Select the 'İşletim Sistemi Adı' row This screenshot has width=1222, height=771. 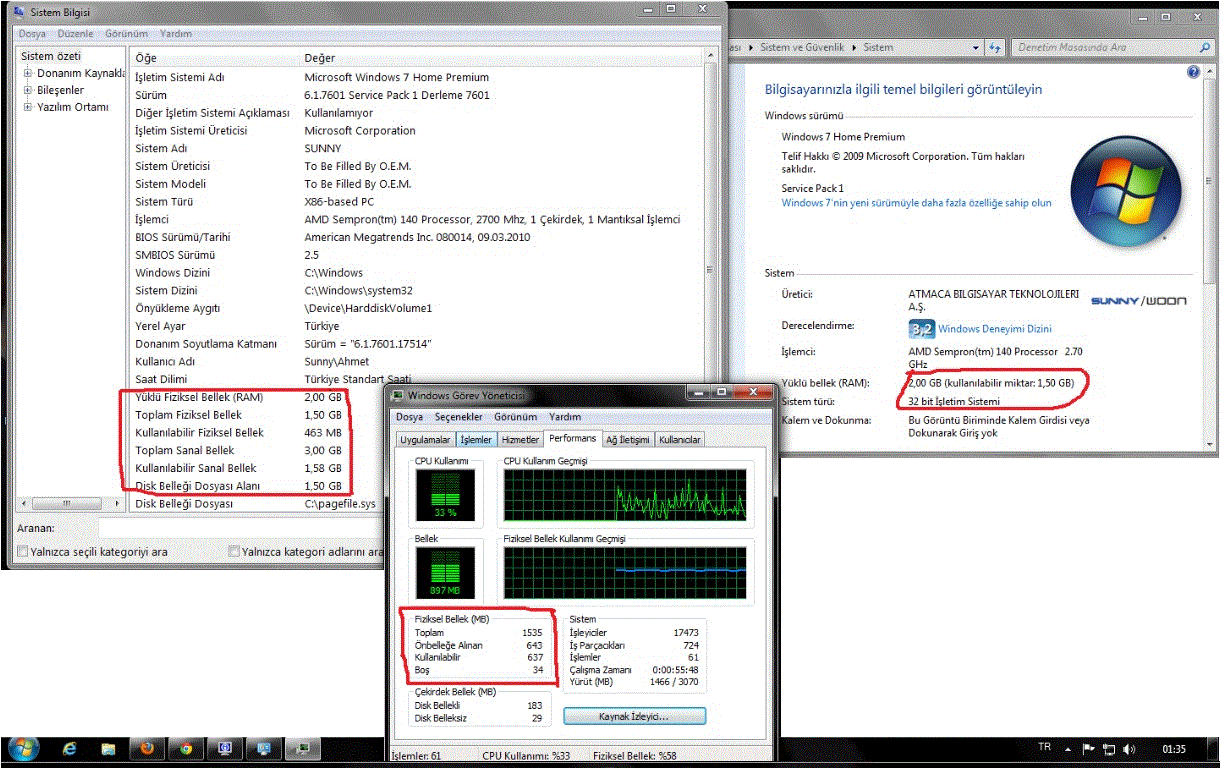(x=417, y=77)
